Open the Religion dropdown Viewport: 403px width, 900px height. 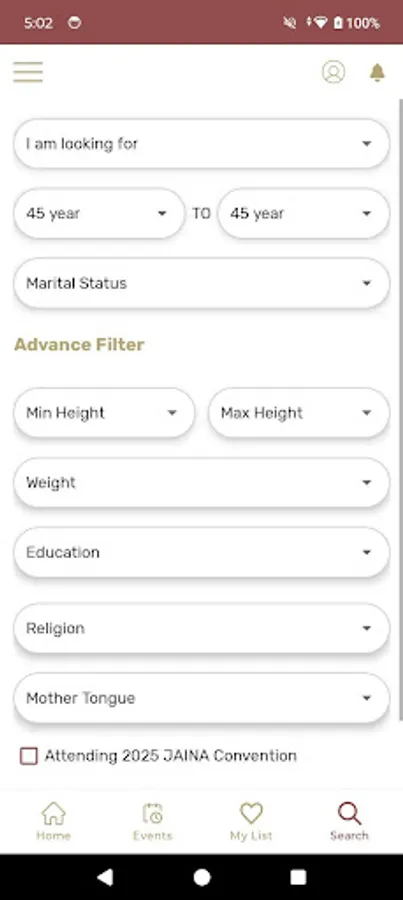point(202,628)
